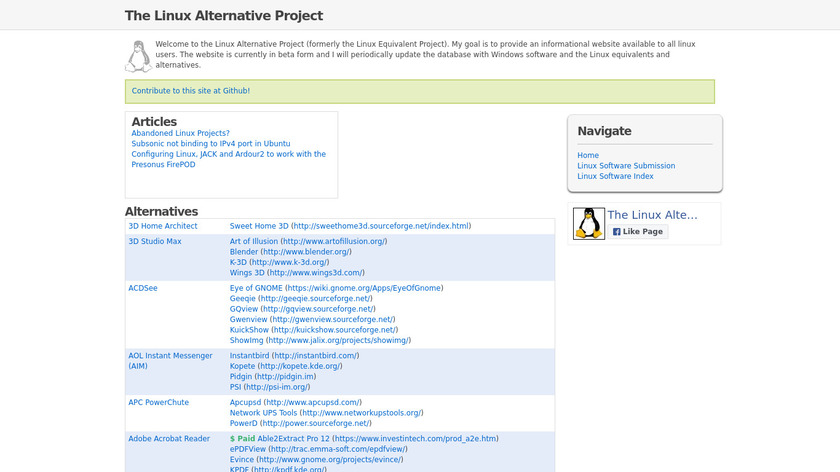Open the Able2Extract Pro 12 paid link

(x=378, y=438)
